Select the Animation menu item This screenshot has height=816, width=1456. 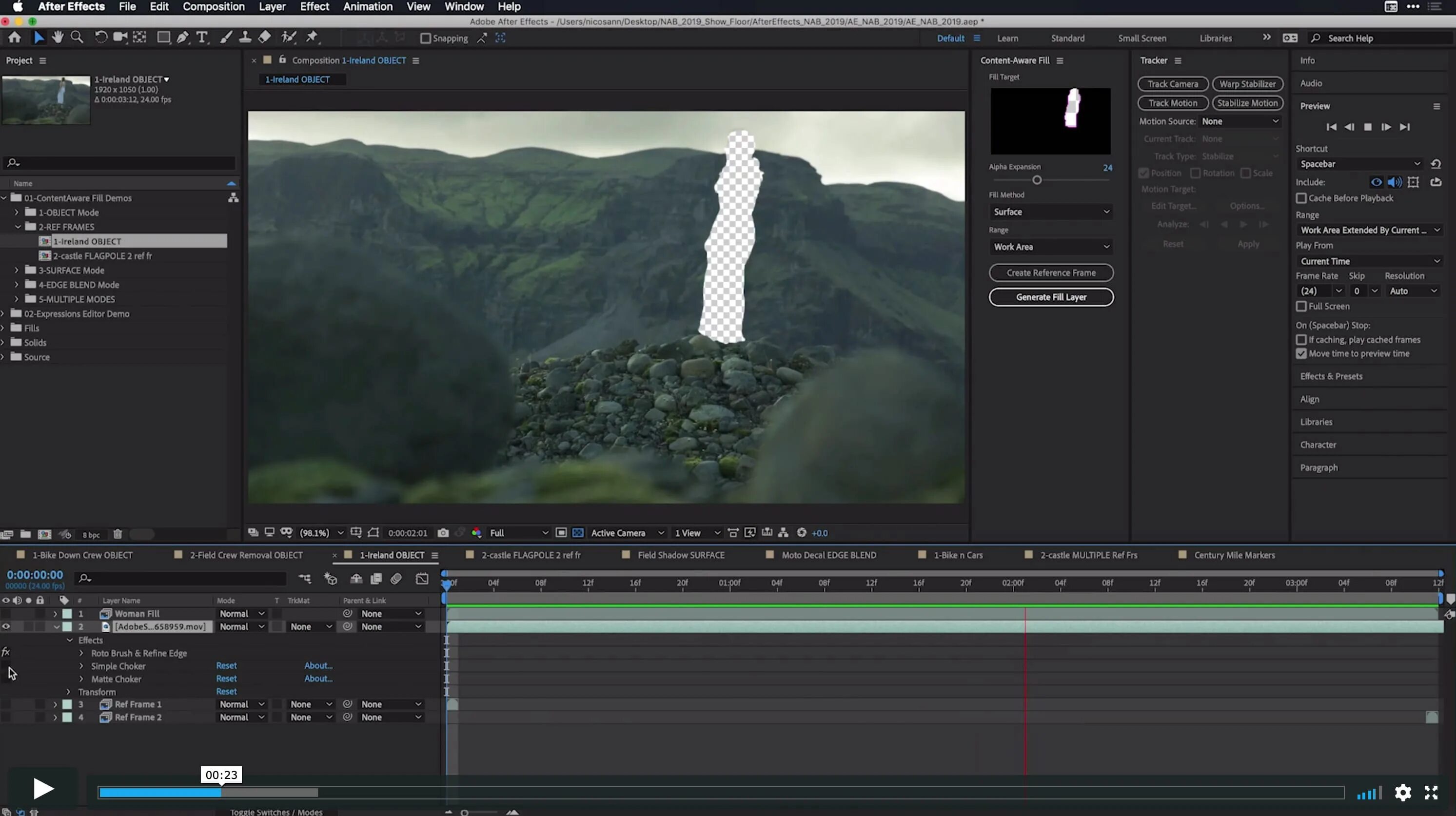[x=368, y=7]
